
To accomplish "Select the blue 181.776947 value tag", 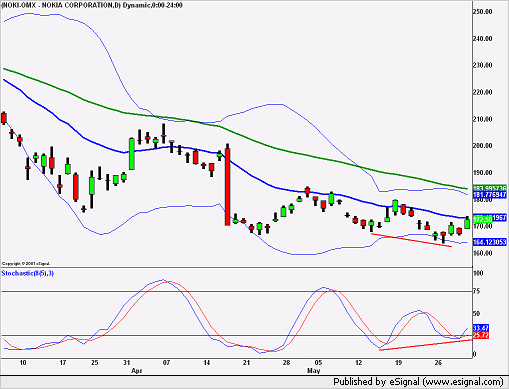I will pyautogui.click(x=490, y=194).
